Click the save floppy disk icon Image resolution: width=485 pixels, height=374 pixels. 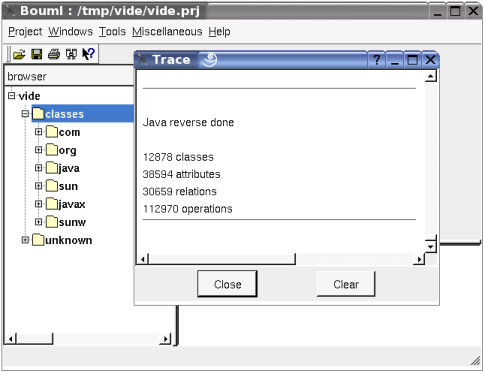point(37,54)
